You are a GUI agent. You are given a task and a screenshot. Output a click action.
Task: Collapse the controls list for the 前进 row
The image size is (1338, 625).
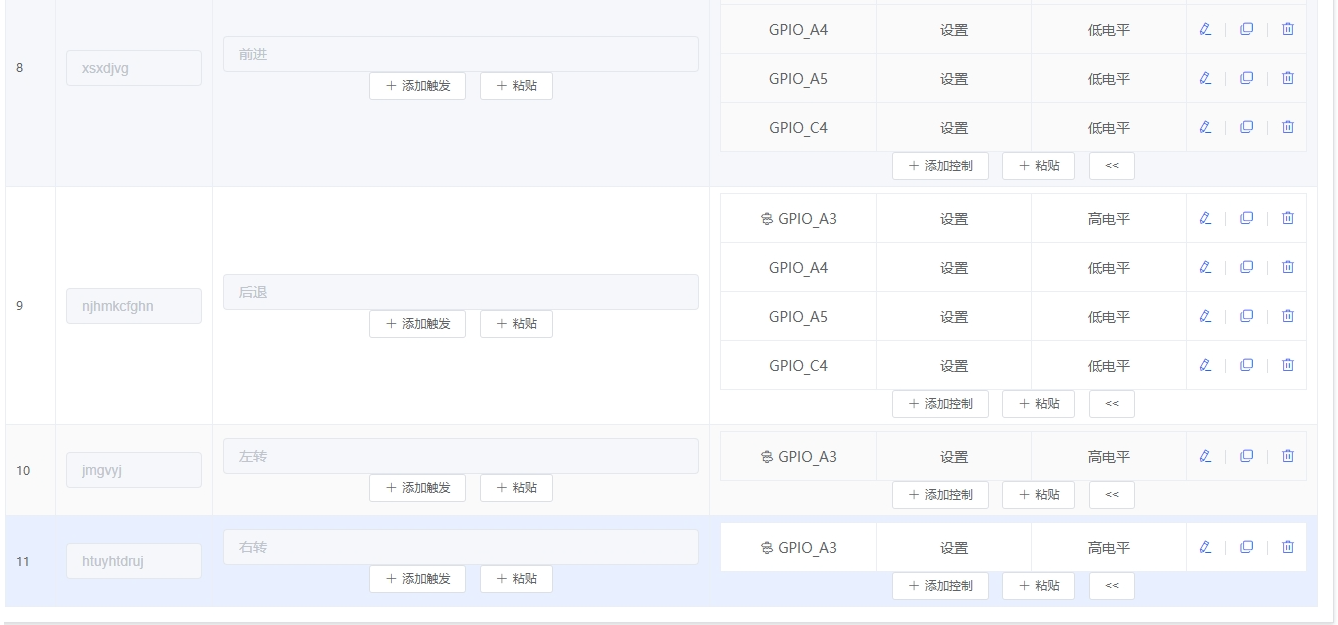click(1112, 166)
